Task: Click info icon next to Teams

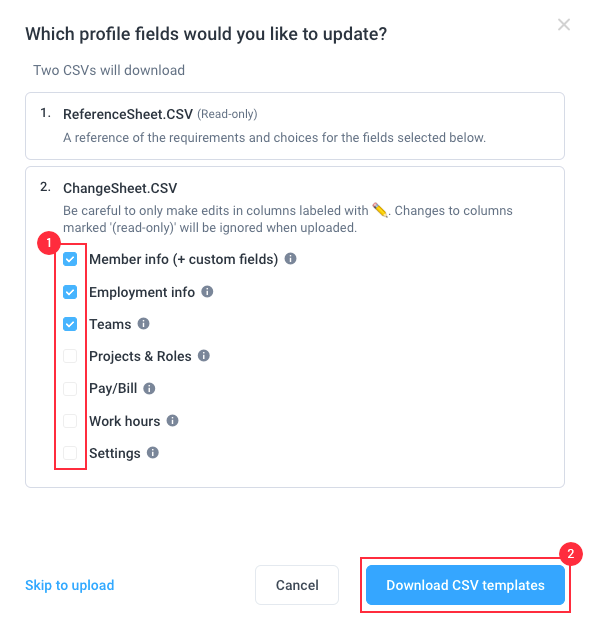Action: [x=143, y=323]
